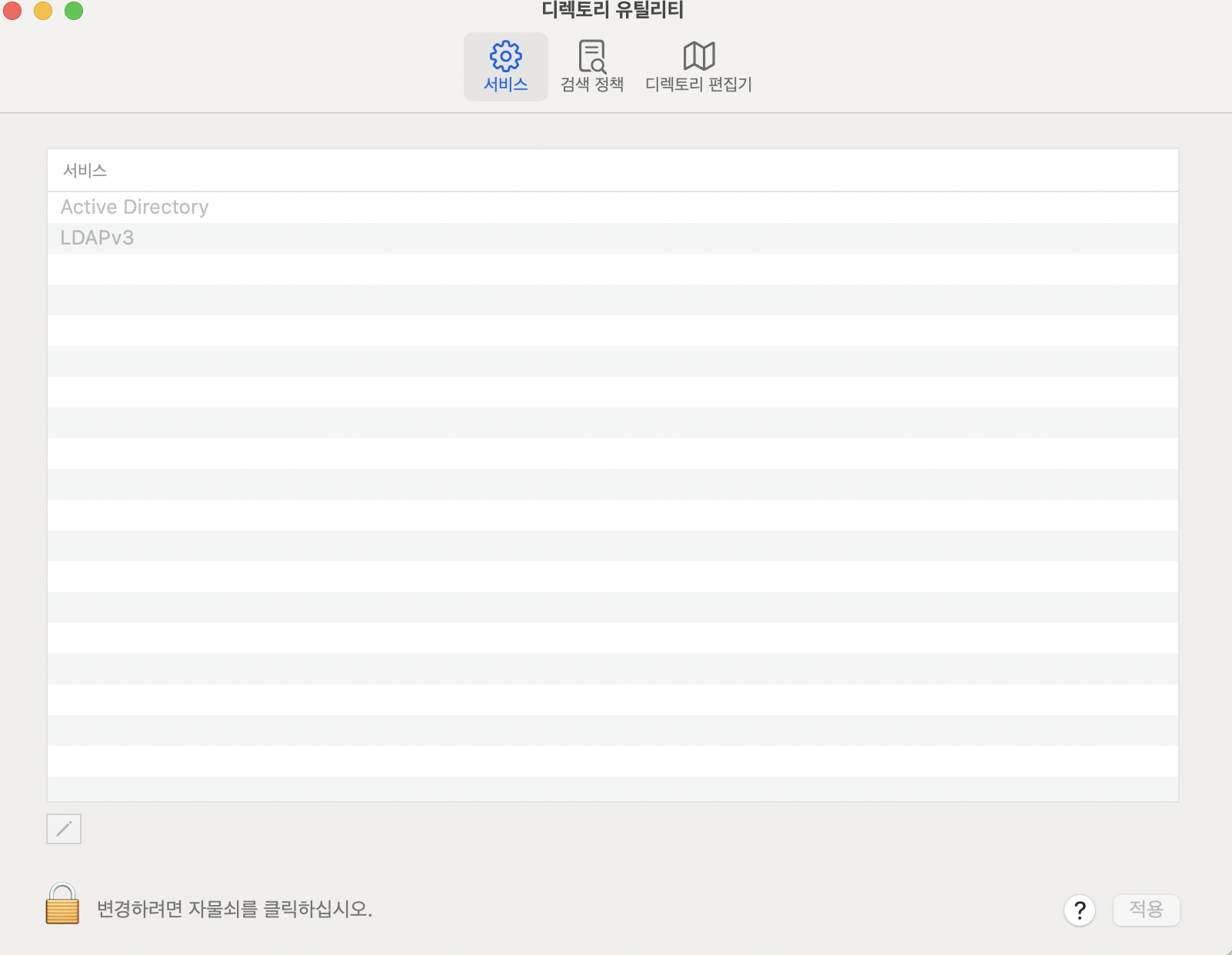Click the 서비스 column header
1232x955 pixels.
pyautogui.click(x=612, y=171)
